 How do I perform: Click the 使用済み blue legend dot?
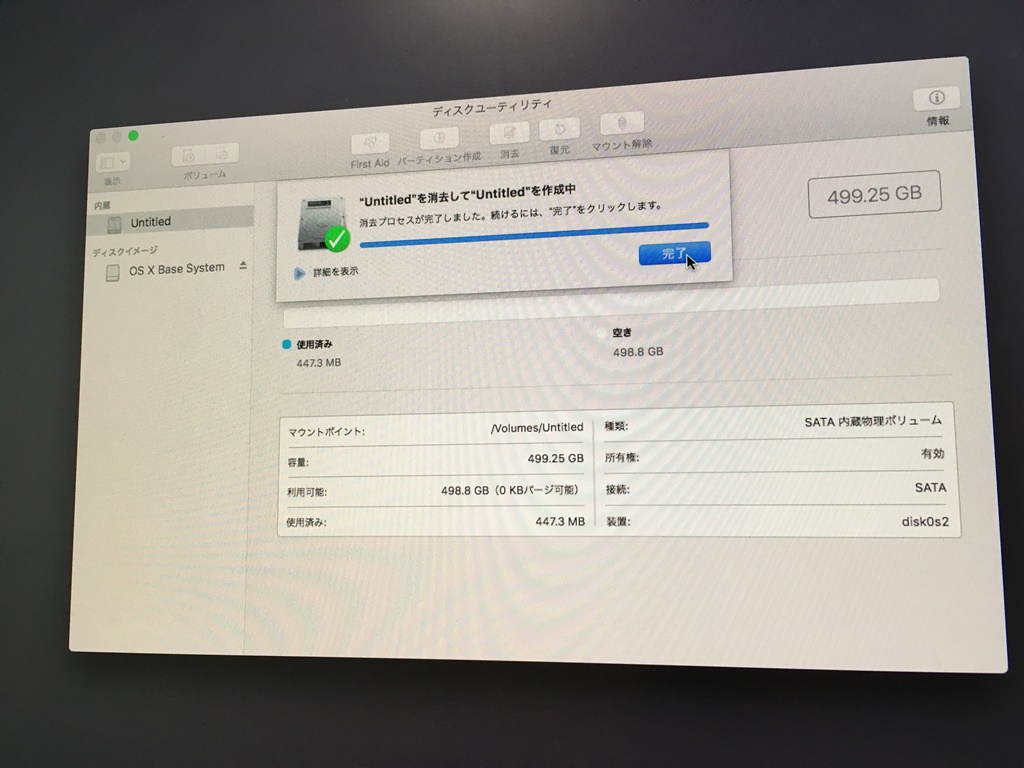point(286,344)
